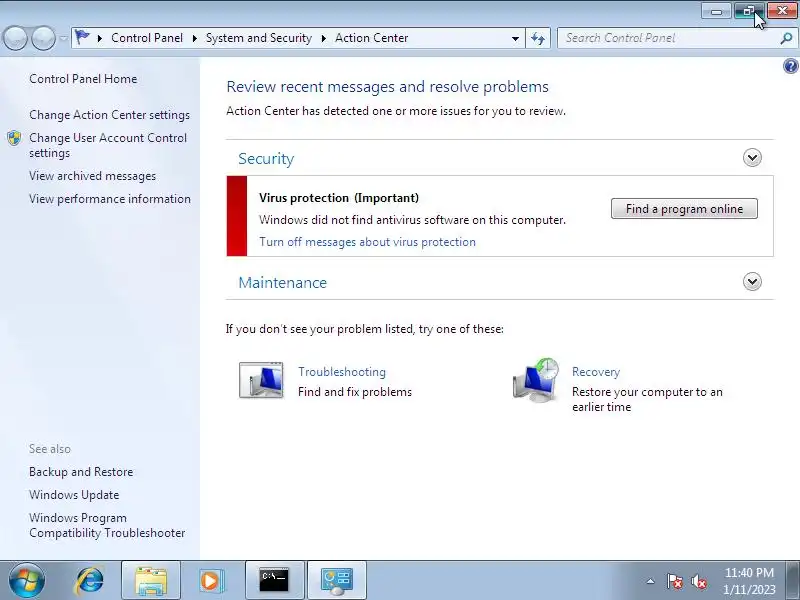Open Windows Program Compatibility Troubleshooter link
Image resolution: width=800 pixels, height=600 pixels.
(x=107, y=525)
